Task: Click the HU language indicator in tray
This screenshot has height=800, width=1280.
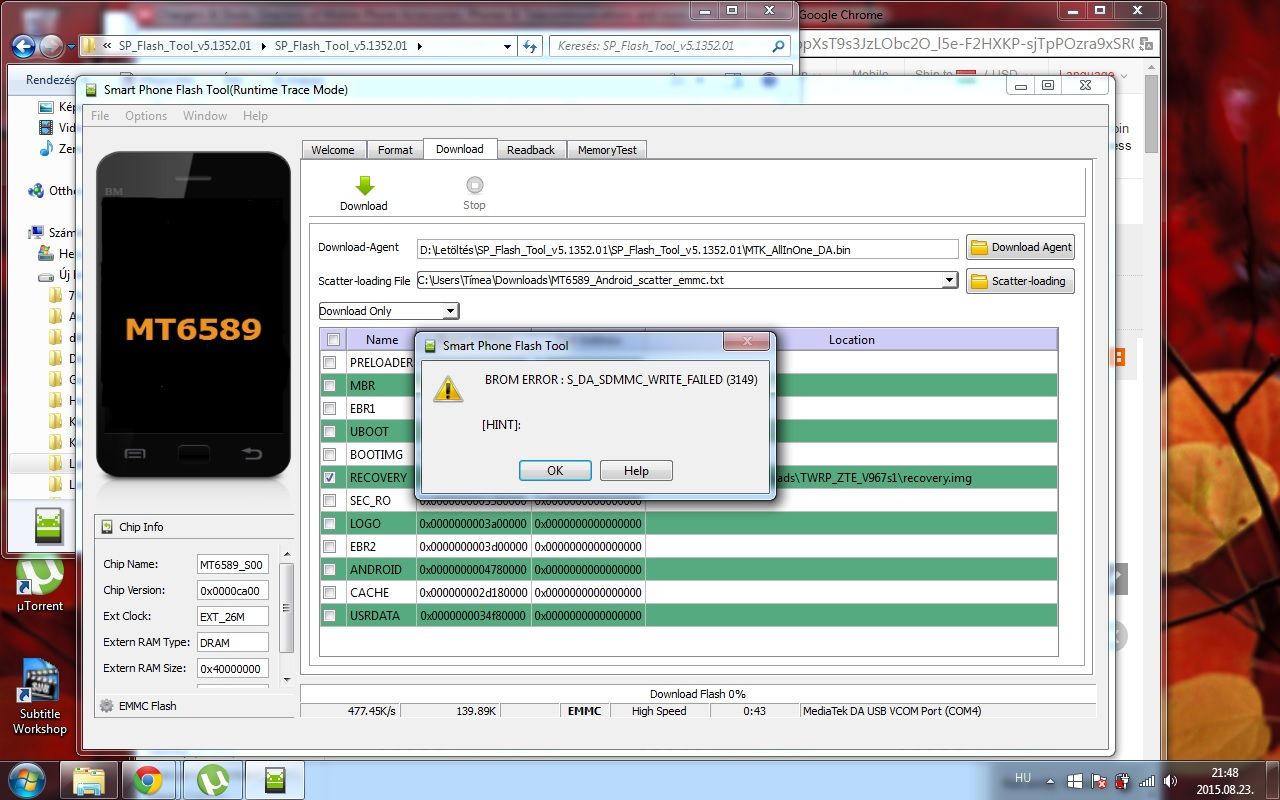Action: pos(1023,778)
